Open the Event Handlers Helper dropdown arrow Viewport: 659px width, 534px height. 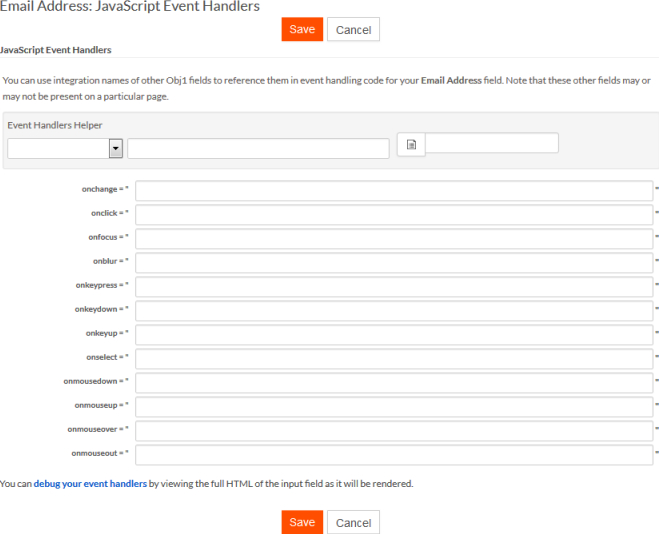coord(116,148)
